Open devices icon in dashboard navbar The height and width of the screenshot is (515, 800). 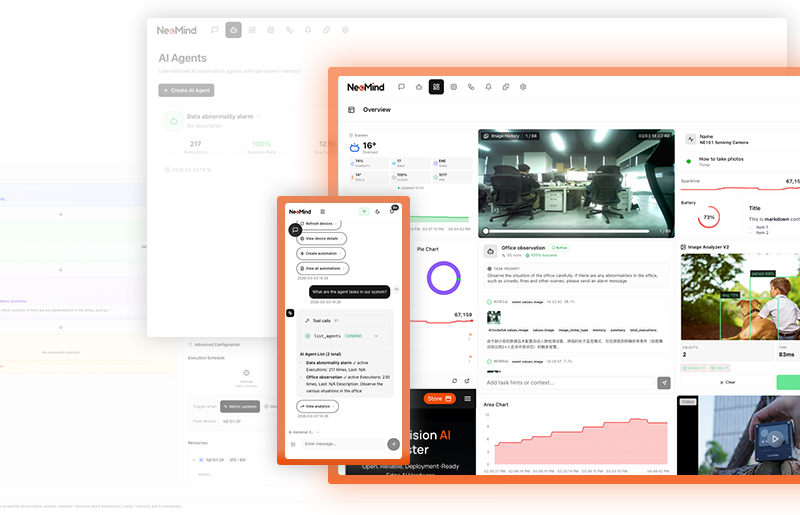(454, 87)
